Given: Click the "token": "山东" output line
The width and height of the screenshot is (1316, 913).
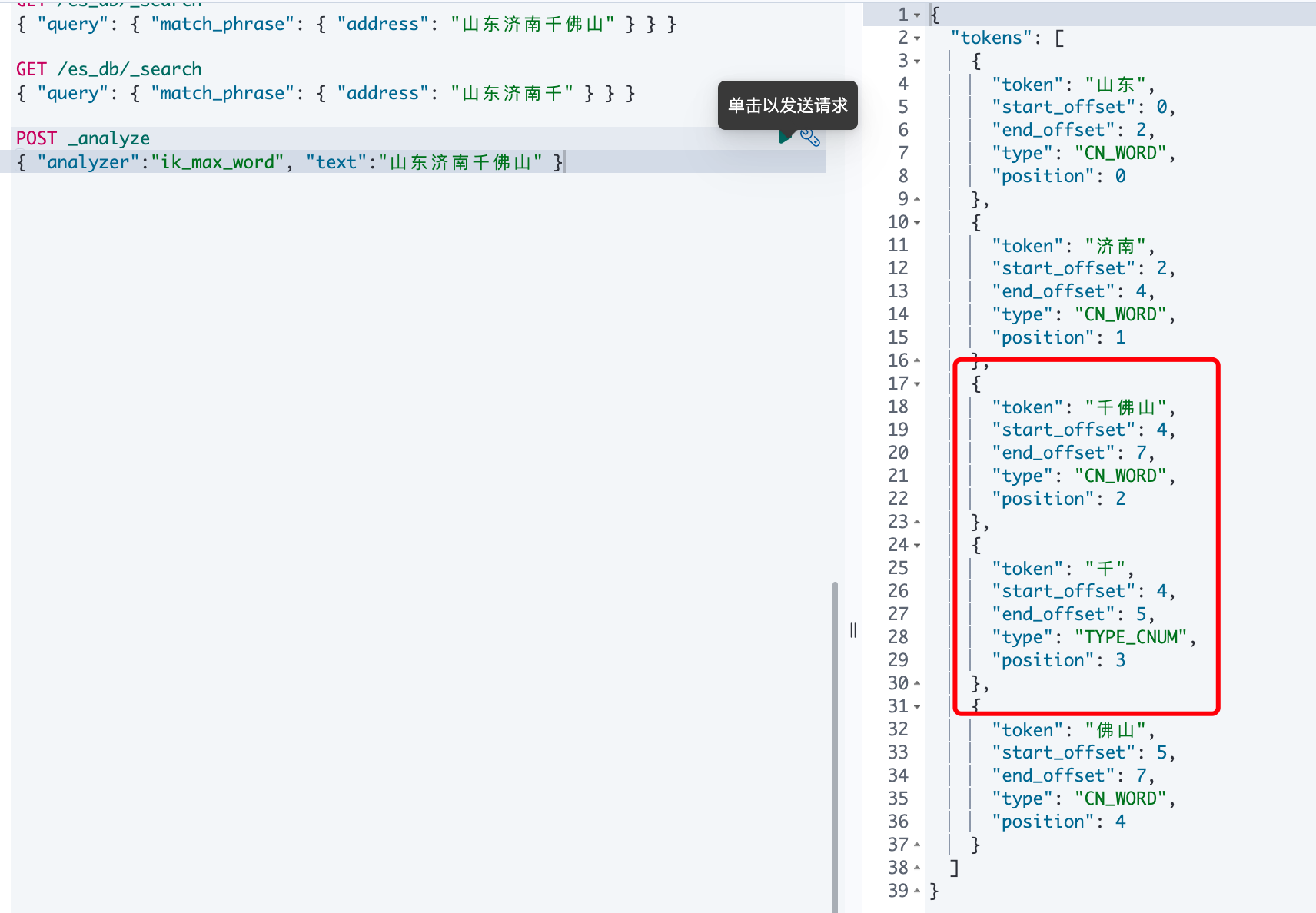Looking at the screenshot, I should point(1073,84).
